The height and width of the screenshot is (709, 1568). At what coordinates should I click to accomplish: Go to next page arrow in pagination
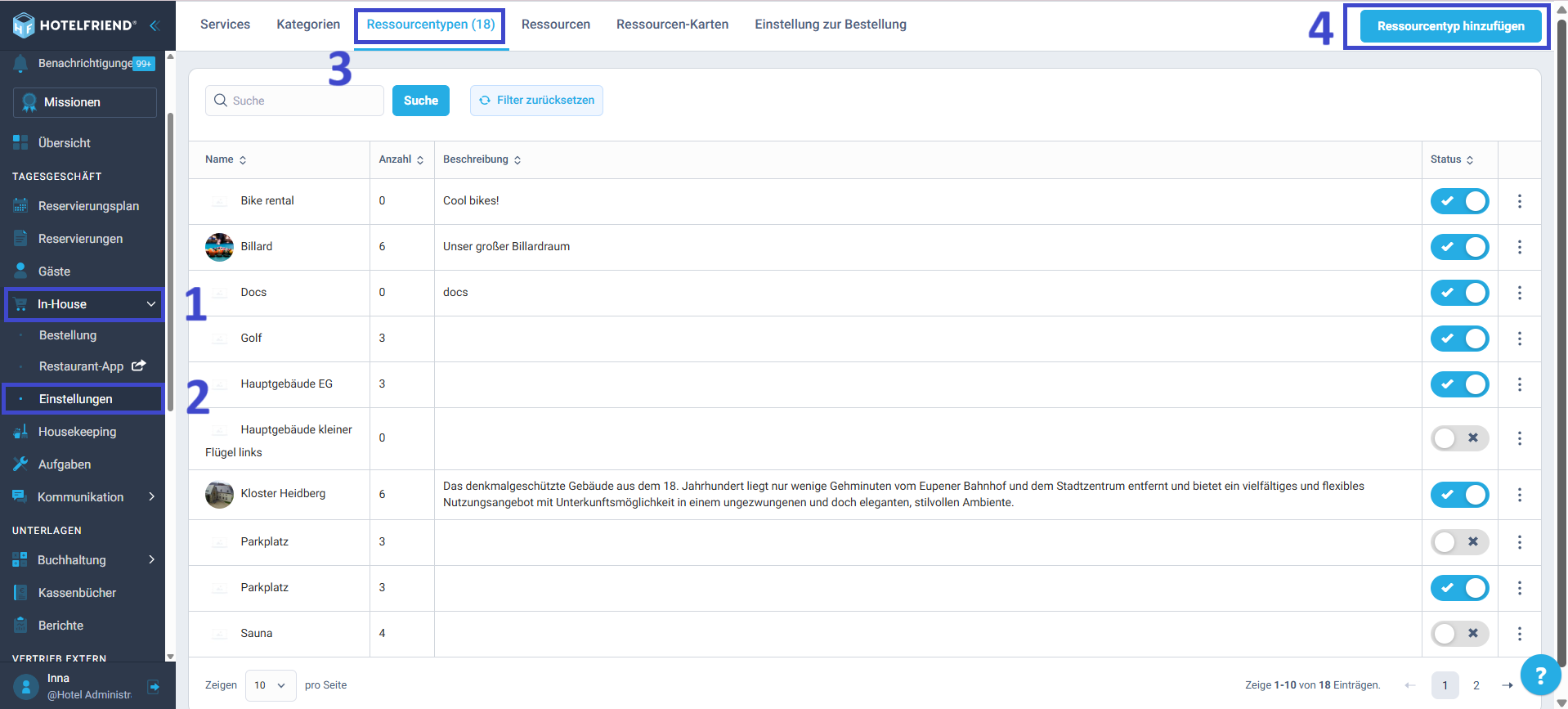[x=1508, y=685]
